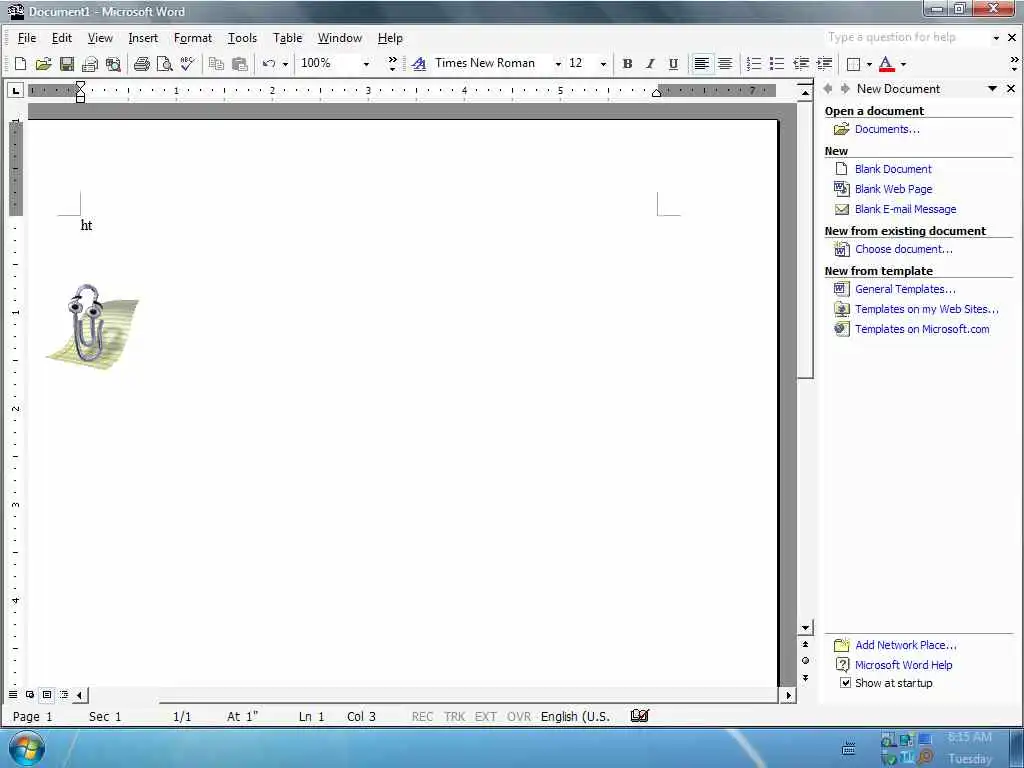The height and width of the screenshot is (768, 1024).
Task: Expand Standard toolbar options chevron
Action: click(392, 63)
